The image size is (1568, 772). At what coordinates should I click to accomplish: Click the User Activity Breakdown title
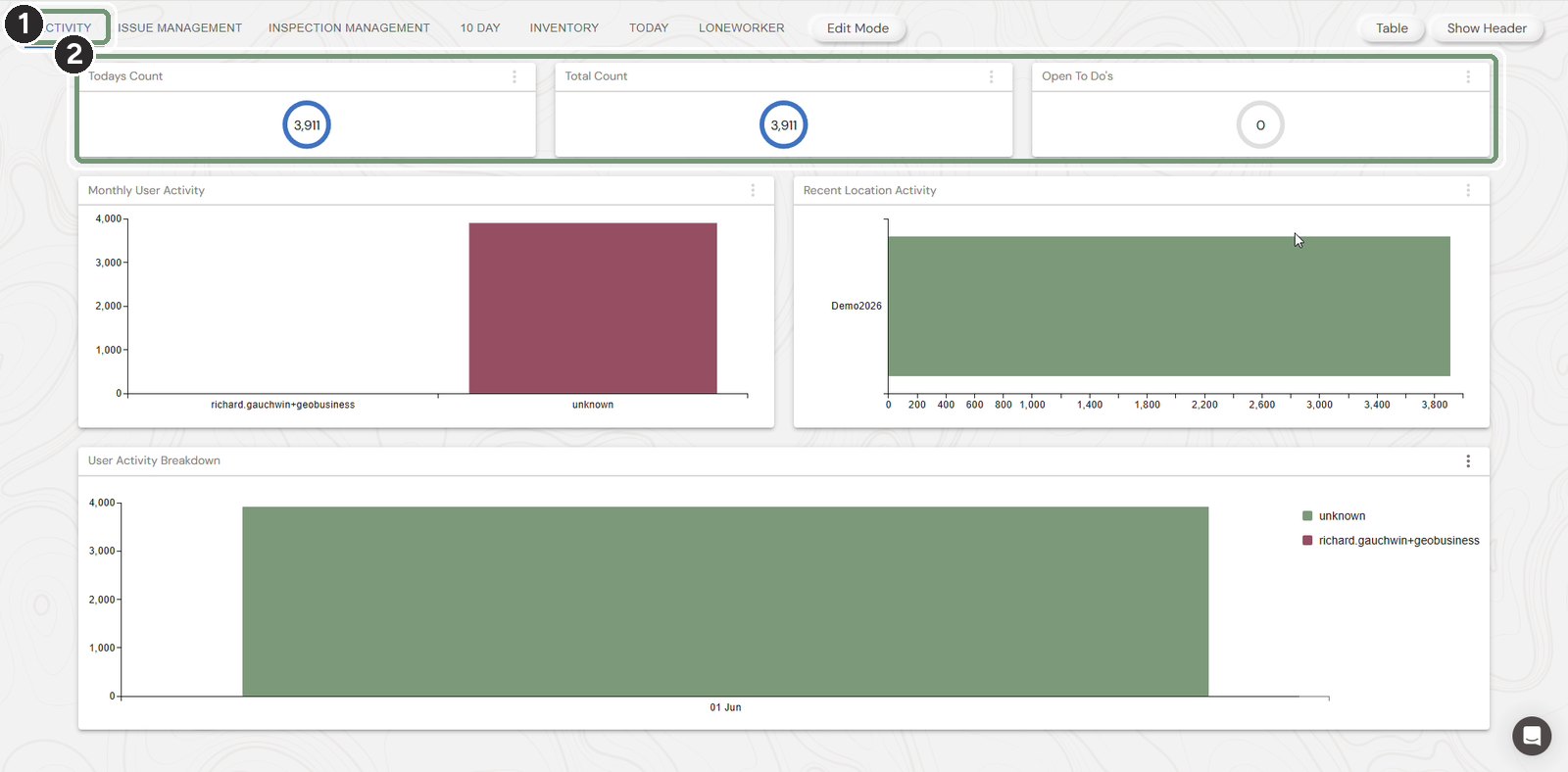click(x=154, y=460)
